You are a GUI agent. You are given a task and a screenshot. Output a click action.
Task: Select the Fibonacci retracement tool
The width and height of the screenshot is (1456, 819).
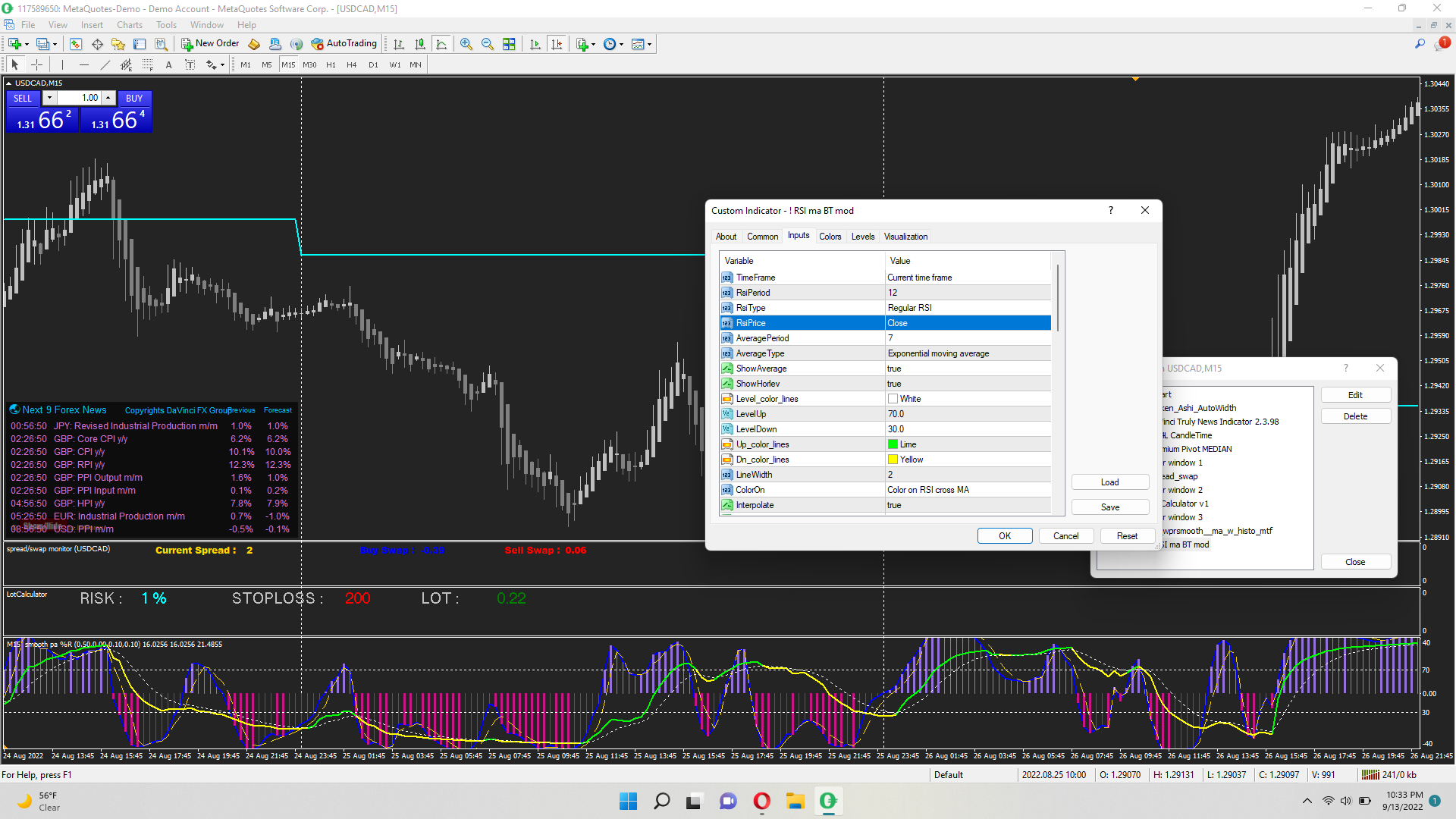[148, 64]
